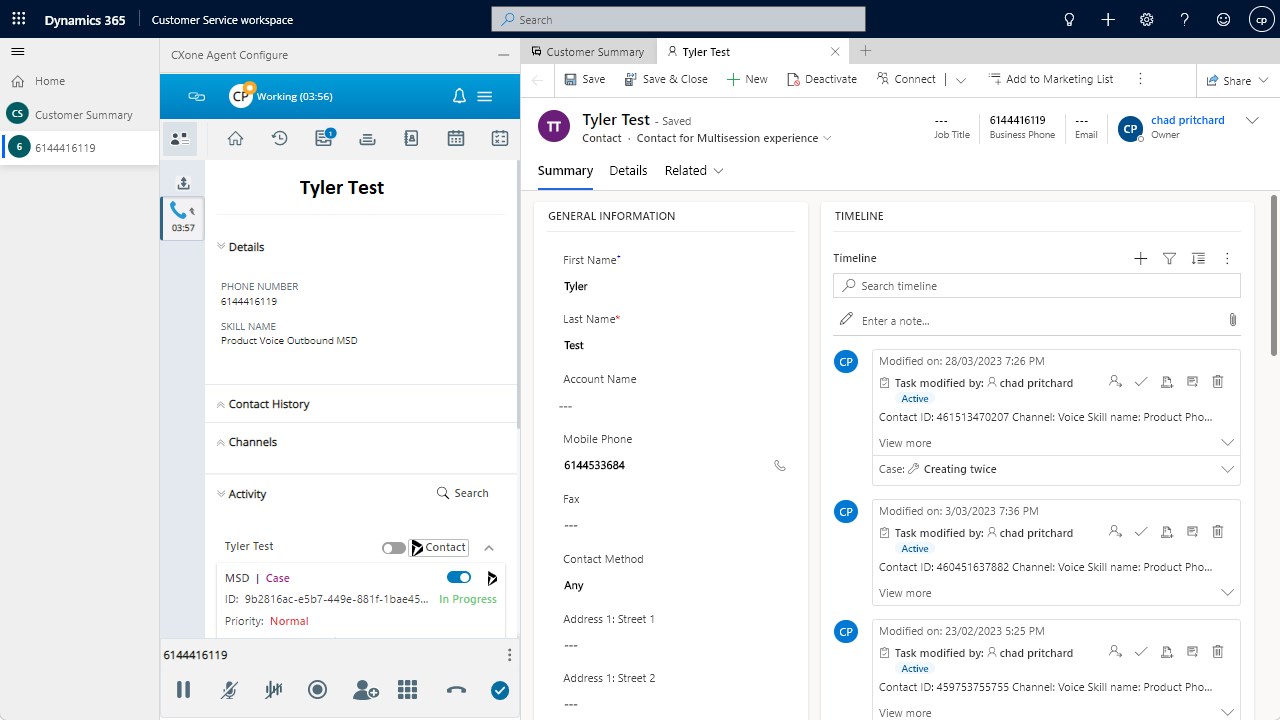This screenshot has height=720, width=1280.
Task: Open the Connect dropdown arrow
Action: [x=961, y=80]
